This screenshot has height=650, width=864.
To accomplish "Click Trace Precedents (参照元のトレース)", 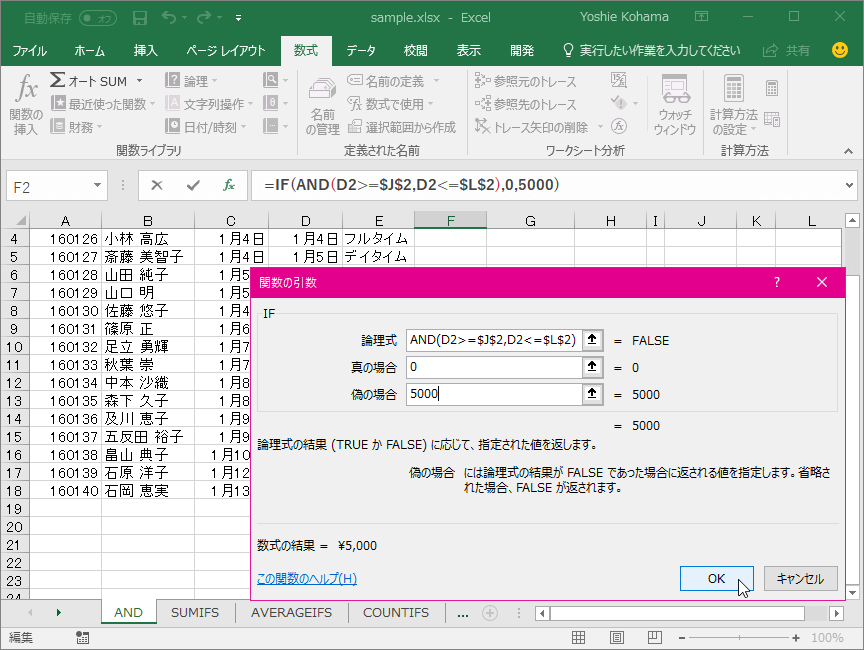I will 525,81.
